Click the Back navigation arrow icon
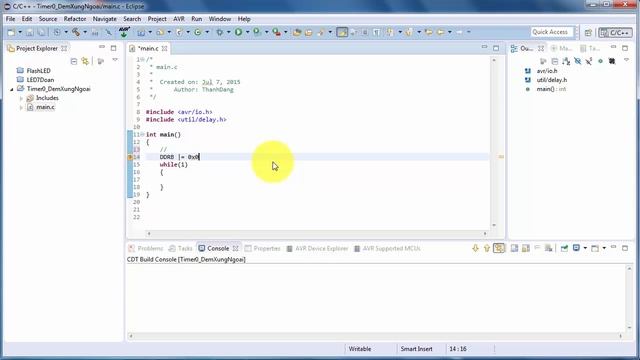 440,32
